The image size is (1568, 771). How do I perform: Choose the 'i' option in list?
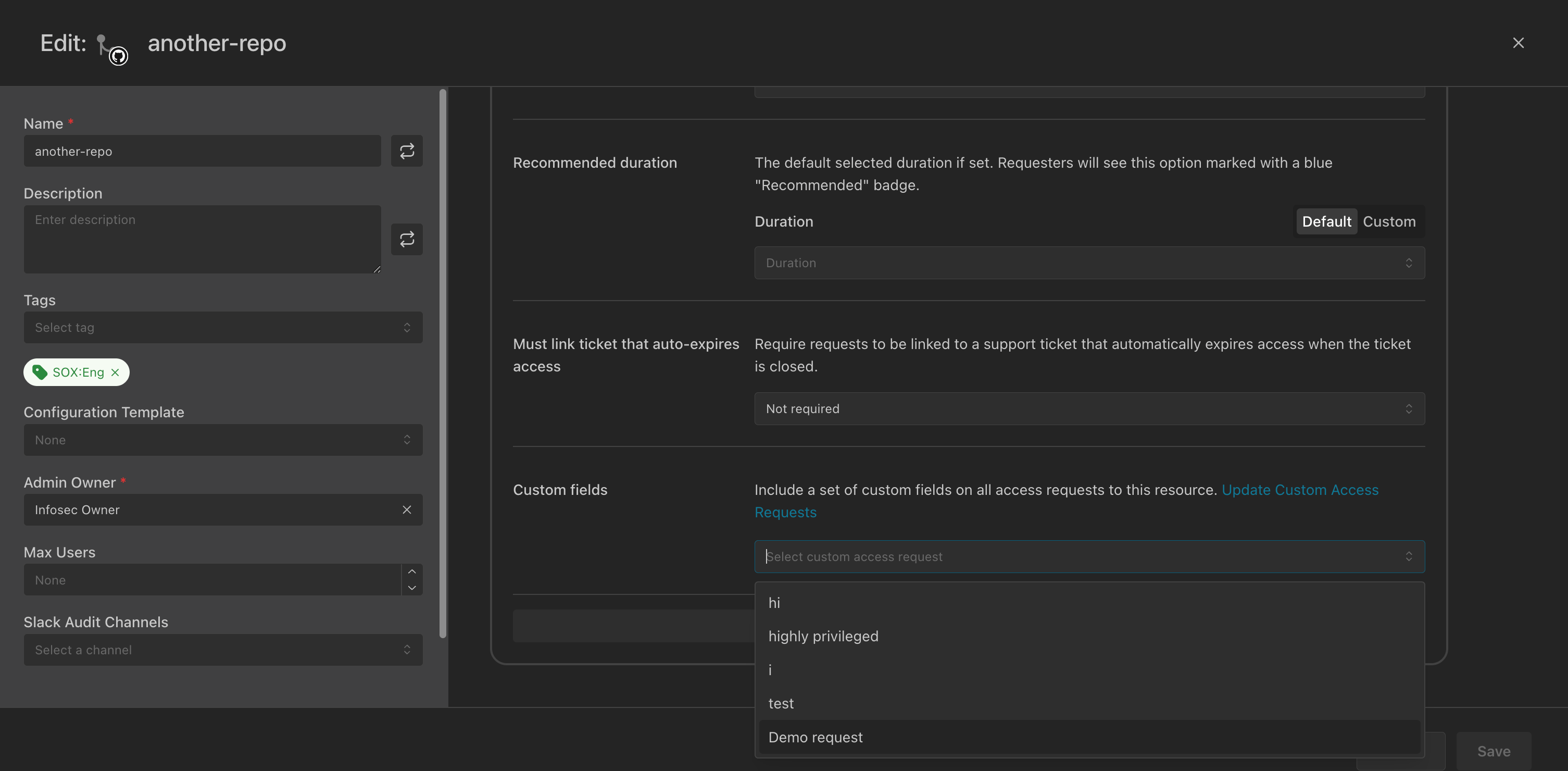1089,670
